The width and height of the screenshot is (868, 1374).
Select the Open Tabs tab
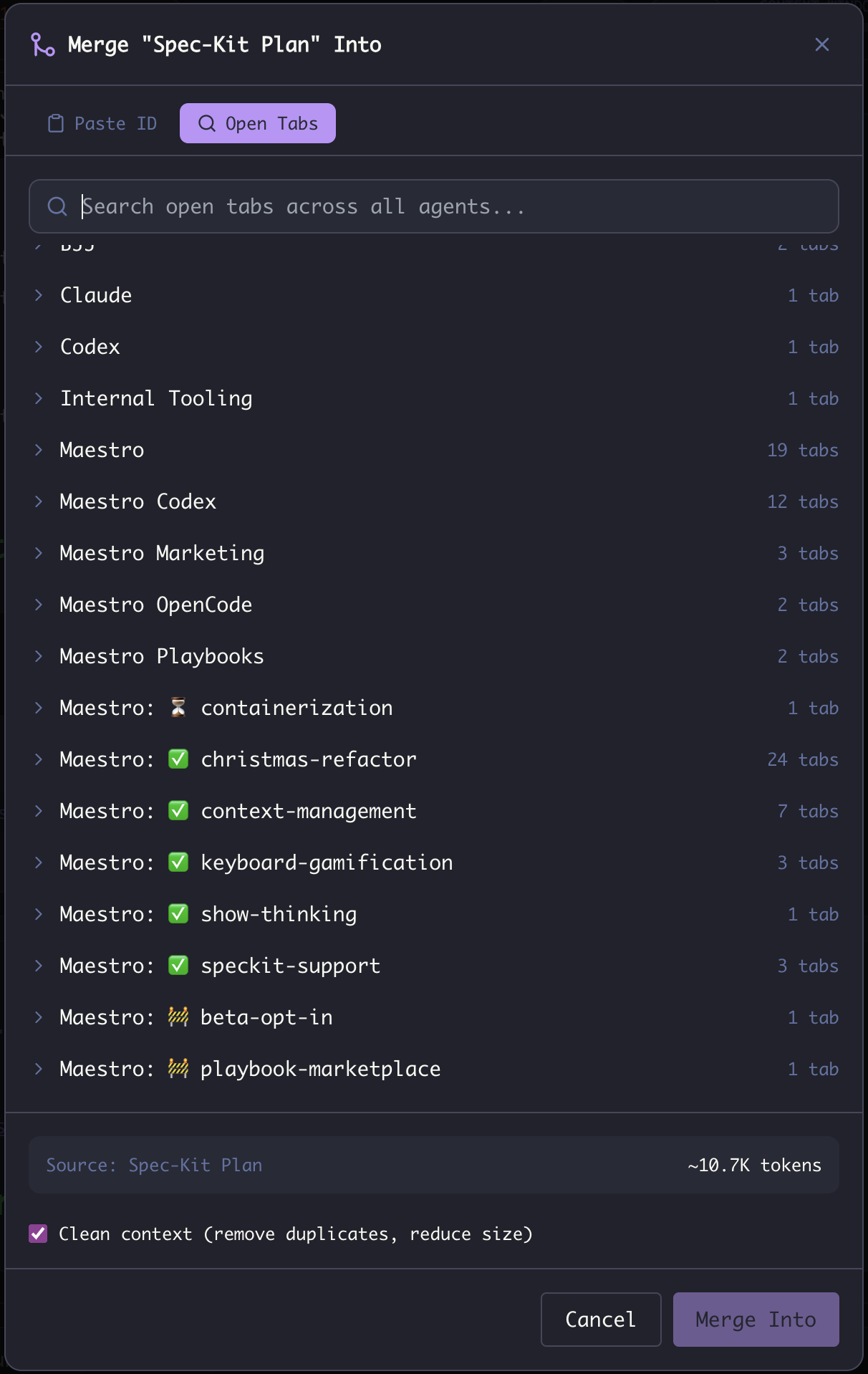pyautogui.click(x=257, y=122)
